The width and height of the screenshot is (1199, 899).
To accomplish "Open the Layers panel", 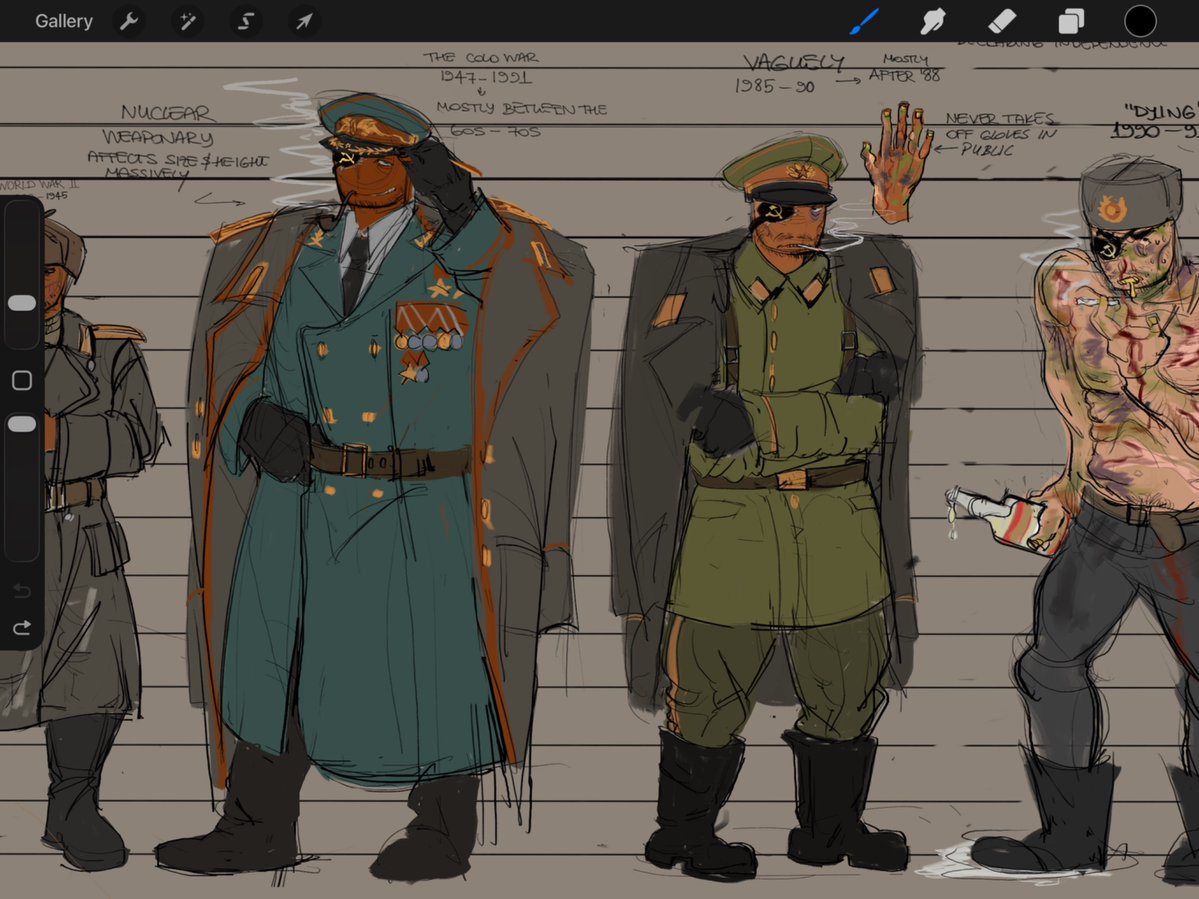I will click(x=1071, y=21).
